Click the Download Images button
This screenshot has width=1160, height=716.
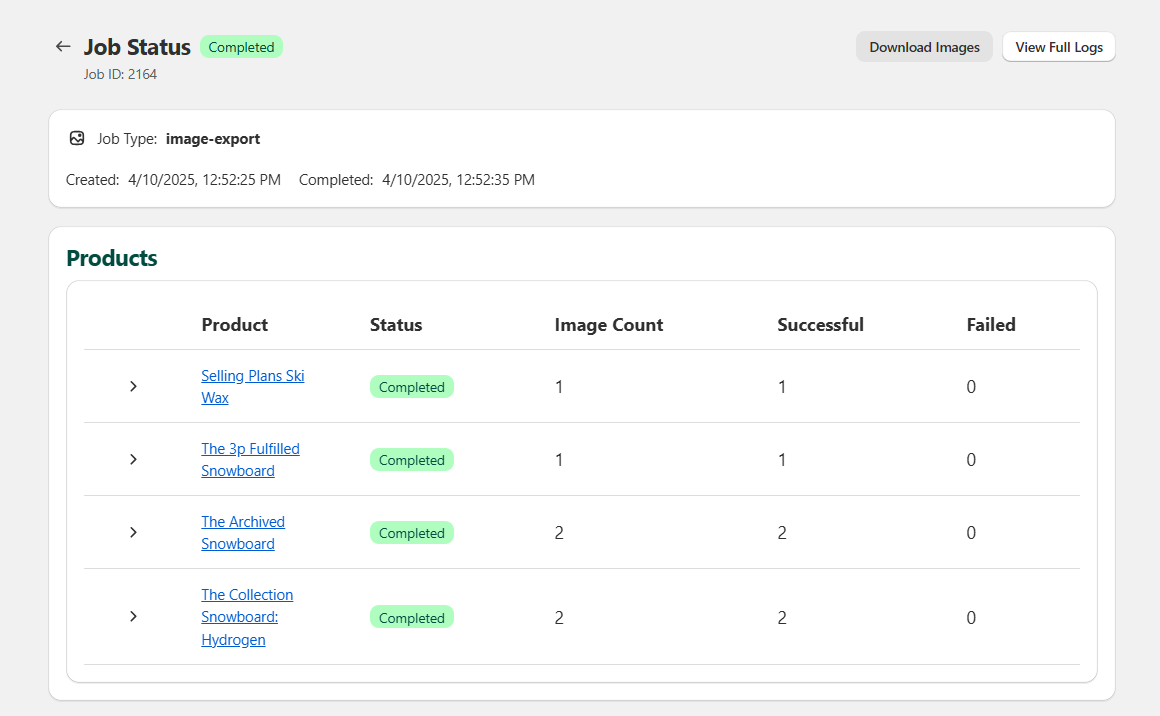pos(924,47)
